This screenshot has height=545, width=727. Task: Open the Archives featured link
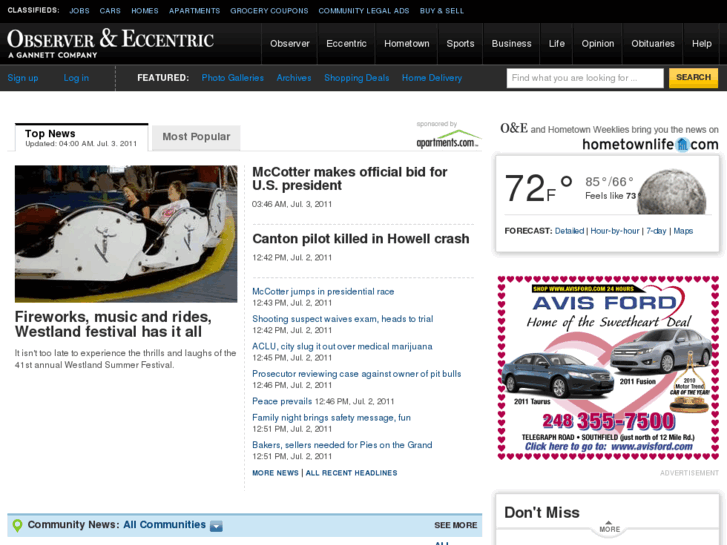coord(294,78)
